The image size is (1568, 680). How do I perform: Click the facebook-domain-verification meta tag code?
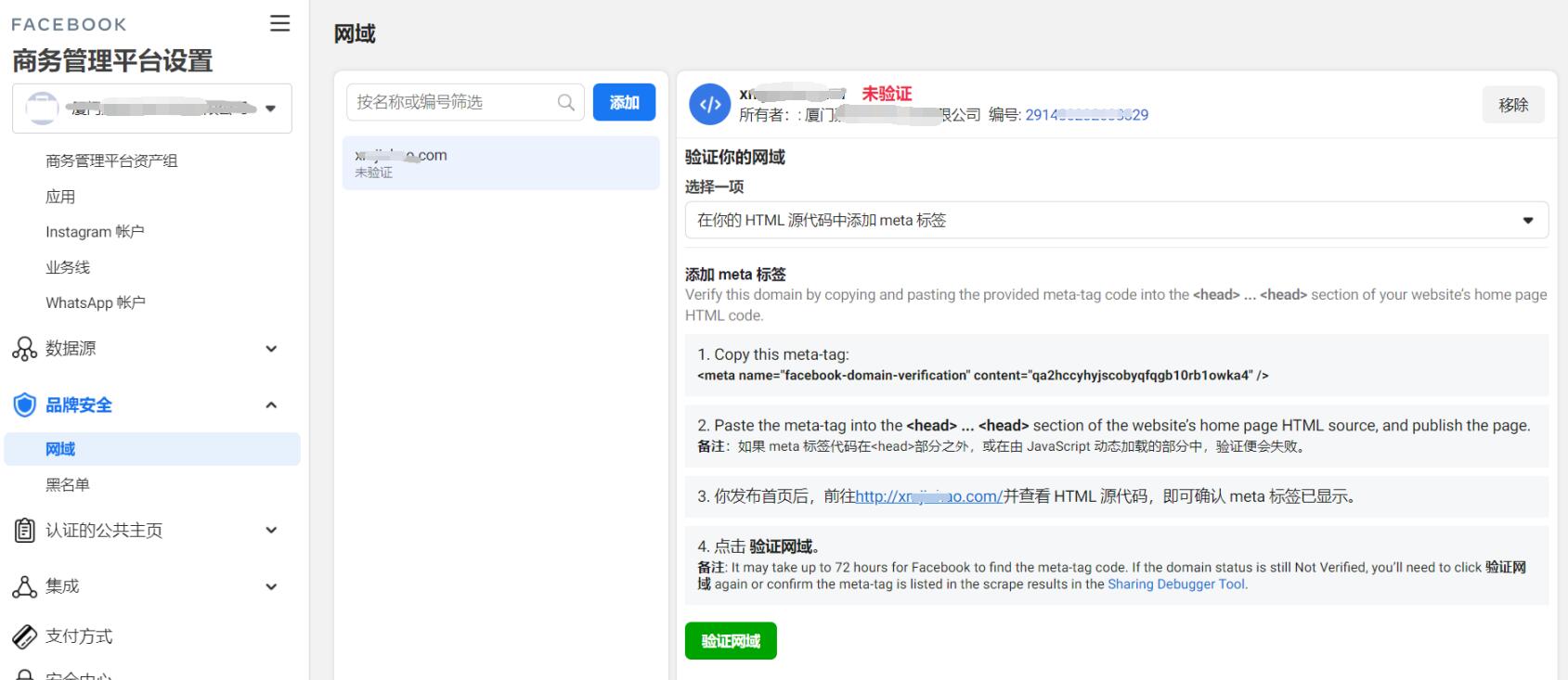[x=982, y=376]
